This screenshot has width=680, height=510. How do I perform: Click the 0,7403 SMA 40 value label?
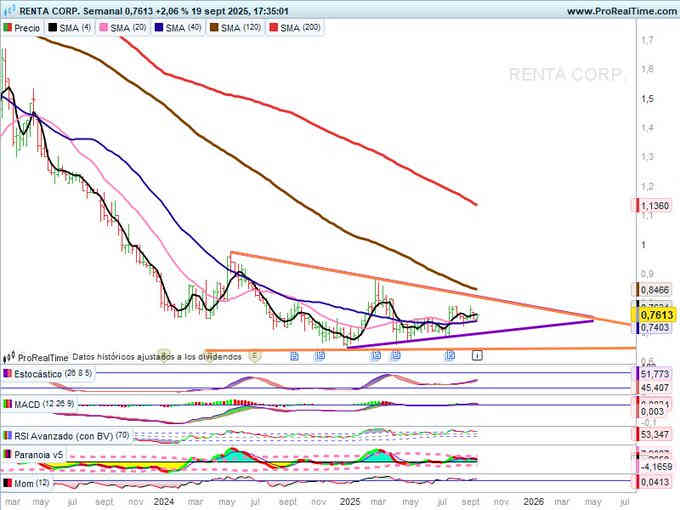coord(654,328)
